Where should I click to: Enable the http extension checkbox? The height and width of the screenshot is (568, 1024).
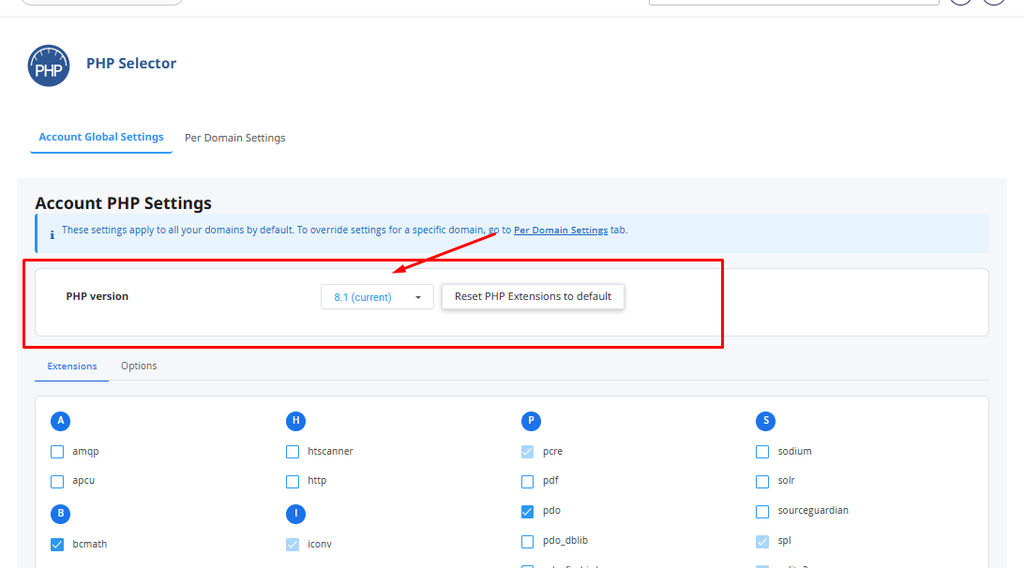(x=293, y=481)
